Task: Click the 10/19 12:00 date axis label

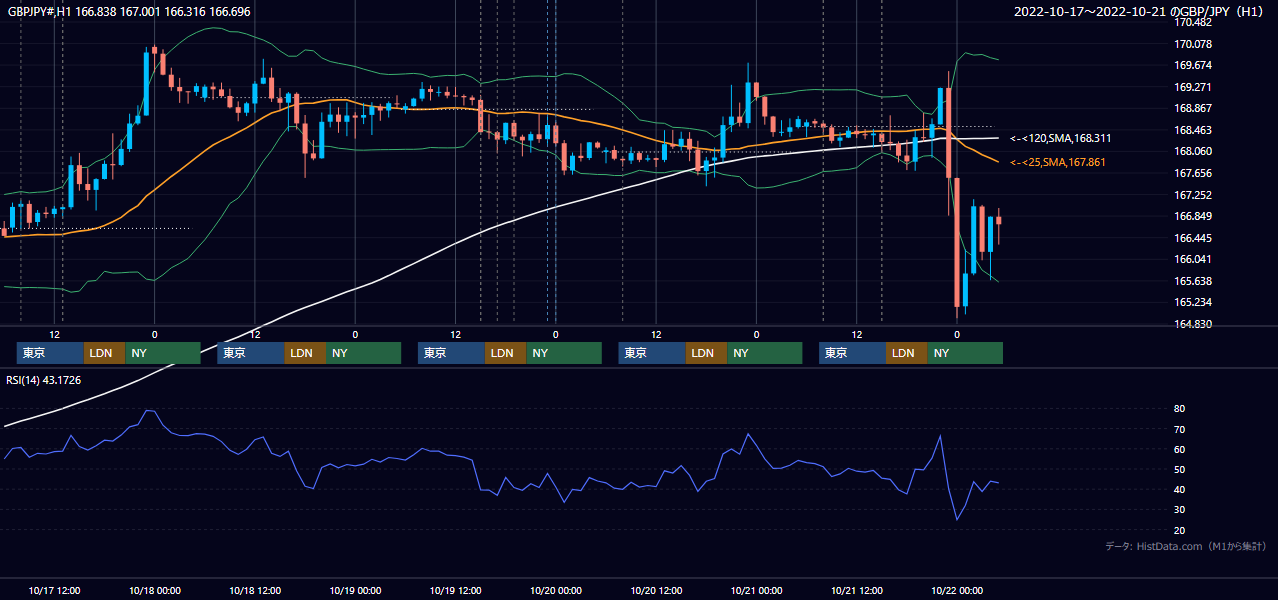Action: [455, 590]
